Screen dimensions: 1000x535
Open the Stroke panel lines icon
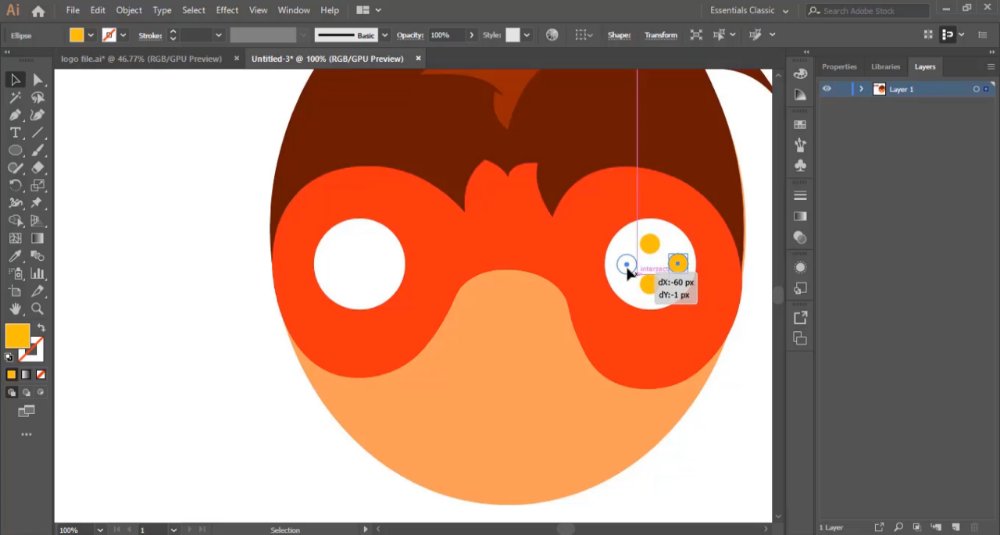pos(800,195)
